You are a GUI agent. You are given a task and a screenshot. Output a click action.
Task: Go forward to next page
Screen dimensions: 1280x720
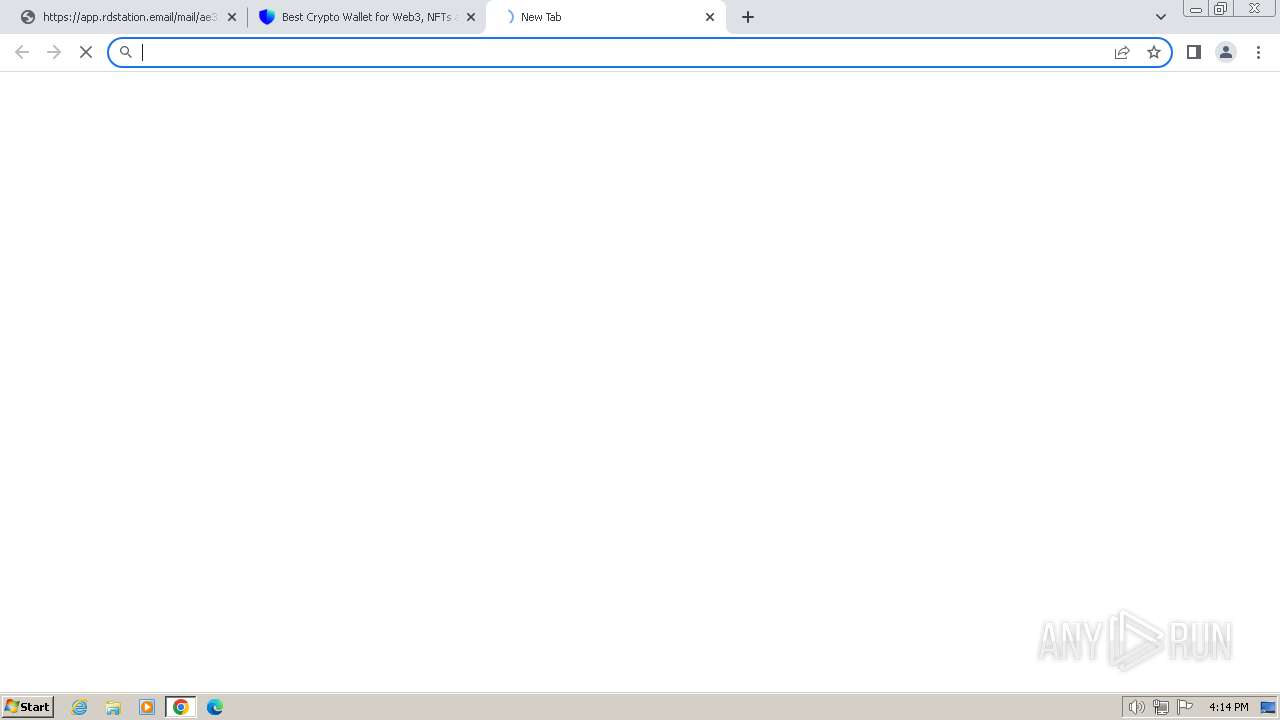[54, 52]
